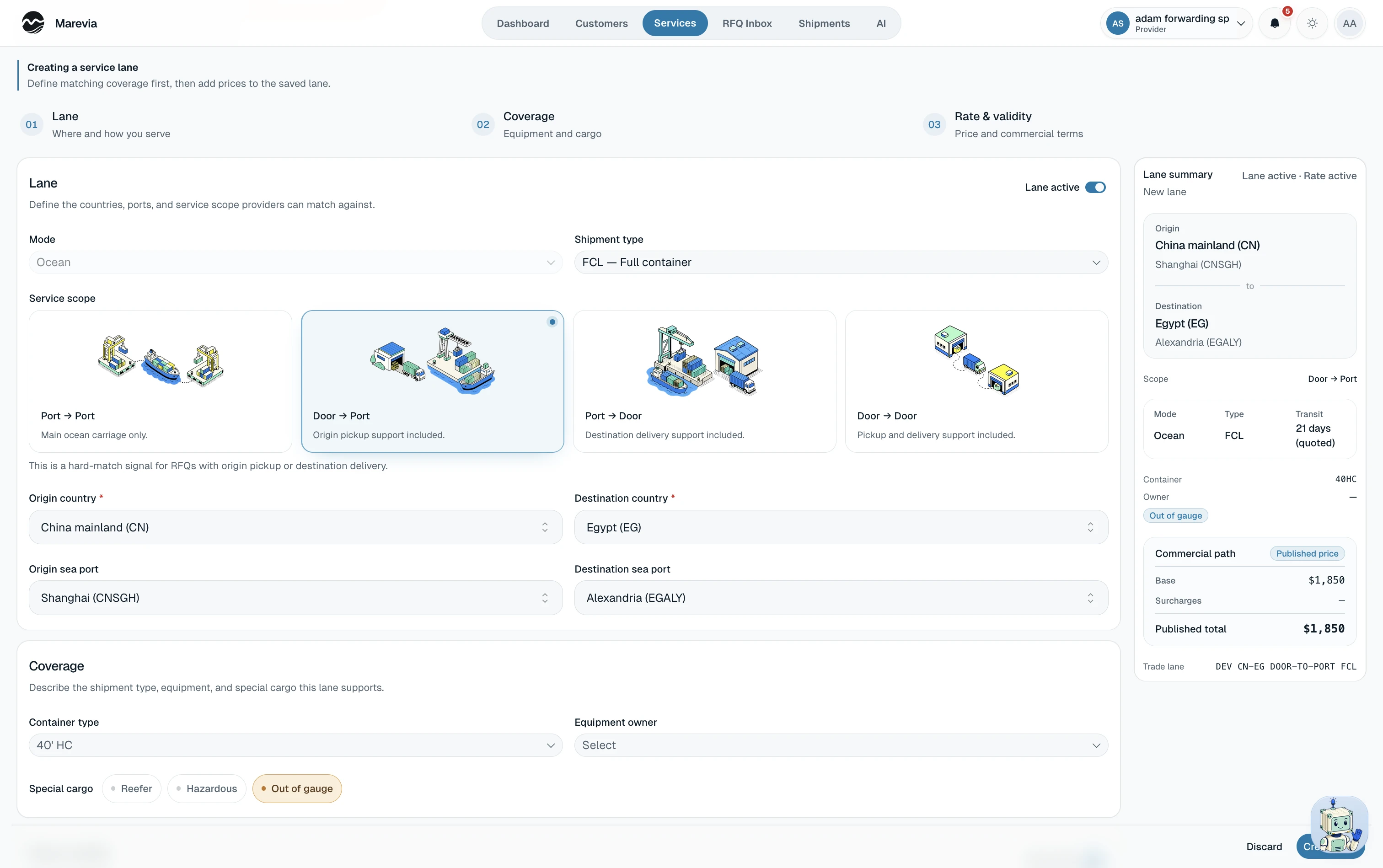Open the AI tab
Screen dimensions: 1383x868
881,23
